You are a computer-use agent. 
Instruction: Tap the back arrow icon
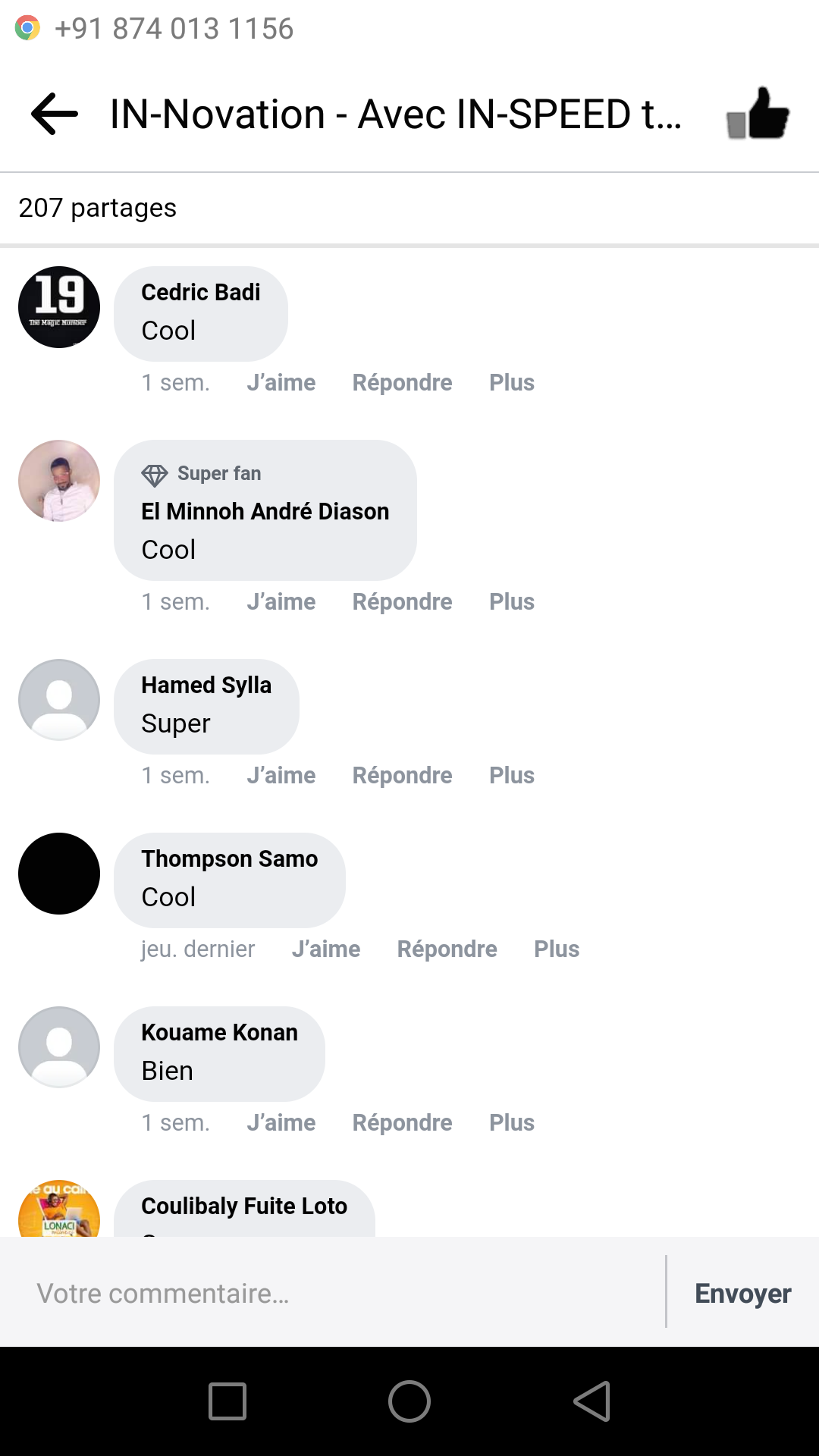(55, 114)
